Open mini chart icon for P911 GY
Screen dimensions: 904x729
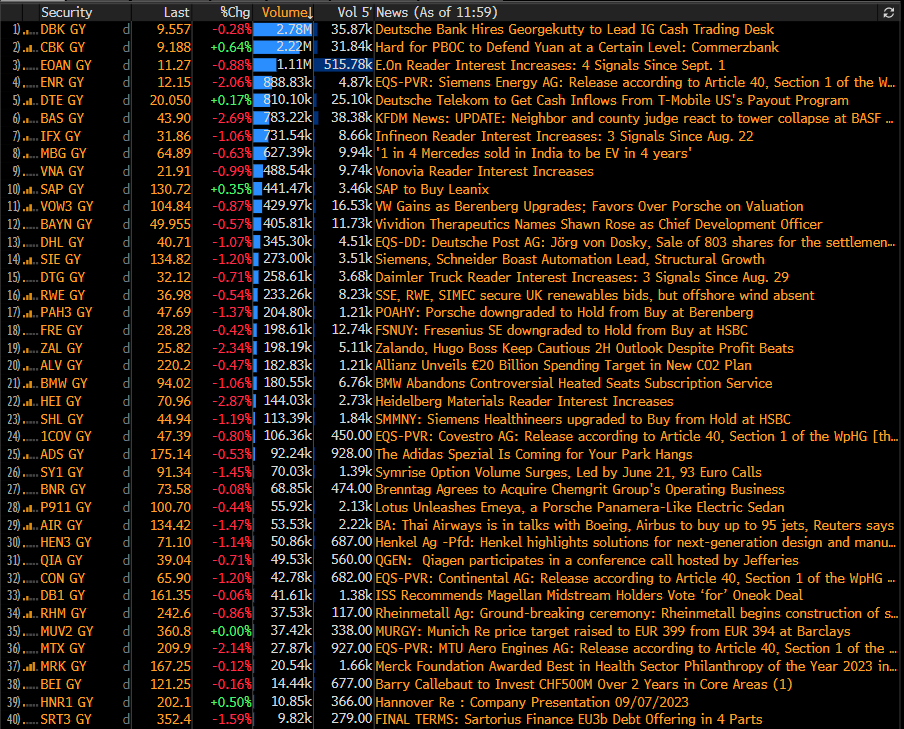pyautogui.click(x=31, y=509)
